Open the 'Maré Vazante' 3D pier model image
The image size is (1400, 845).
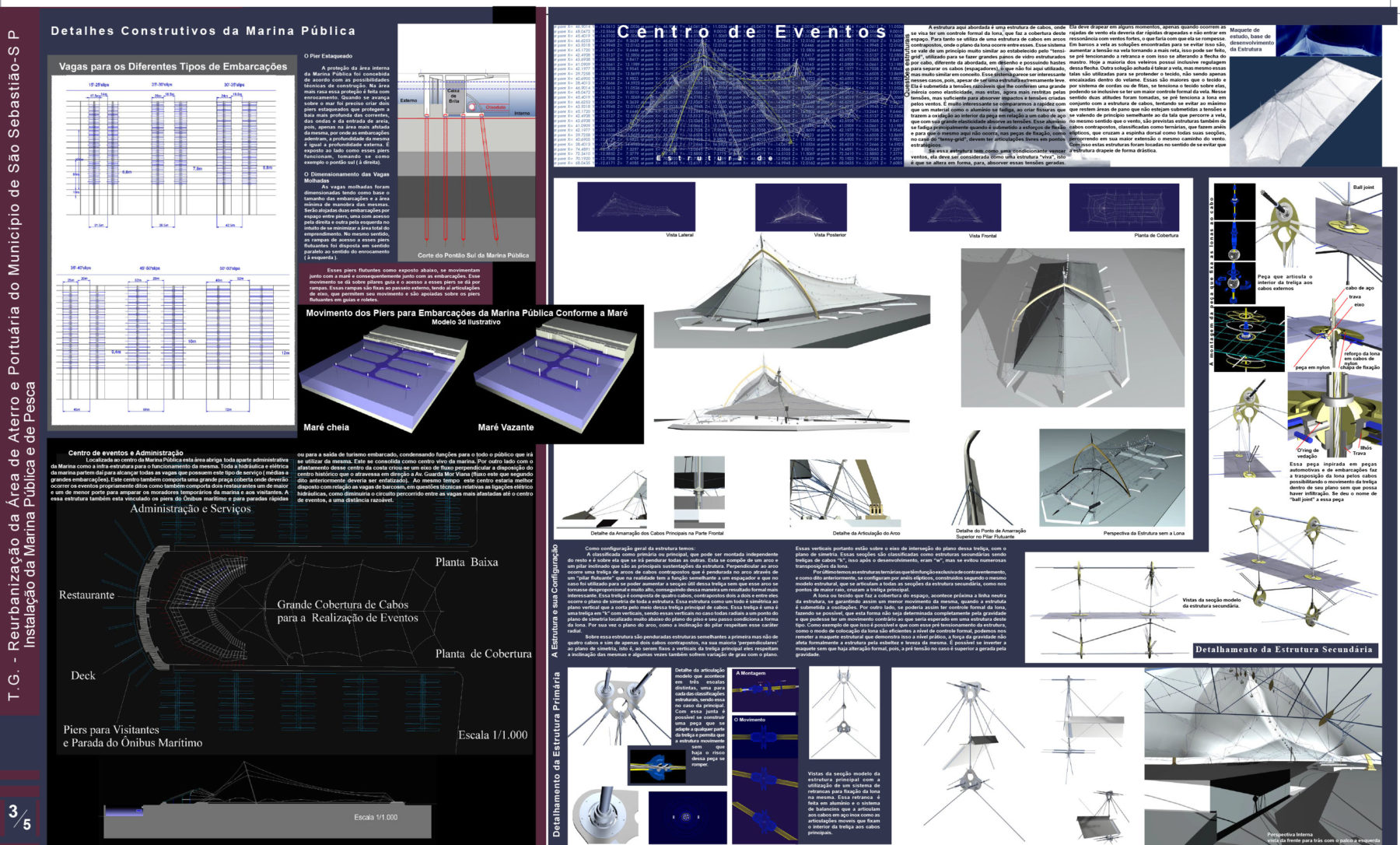coord(556,379)
